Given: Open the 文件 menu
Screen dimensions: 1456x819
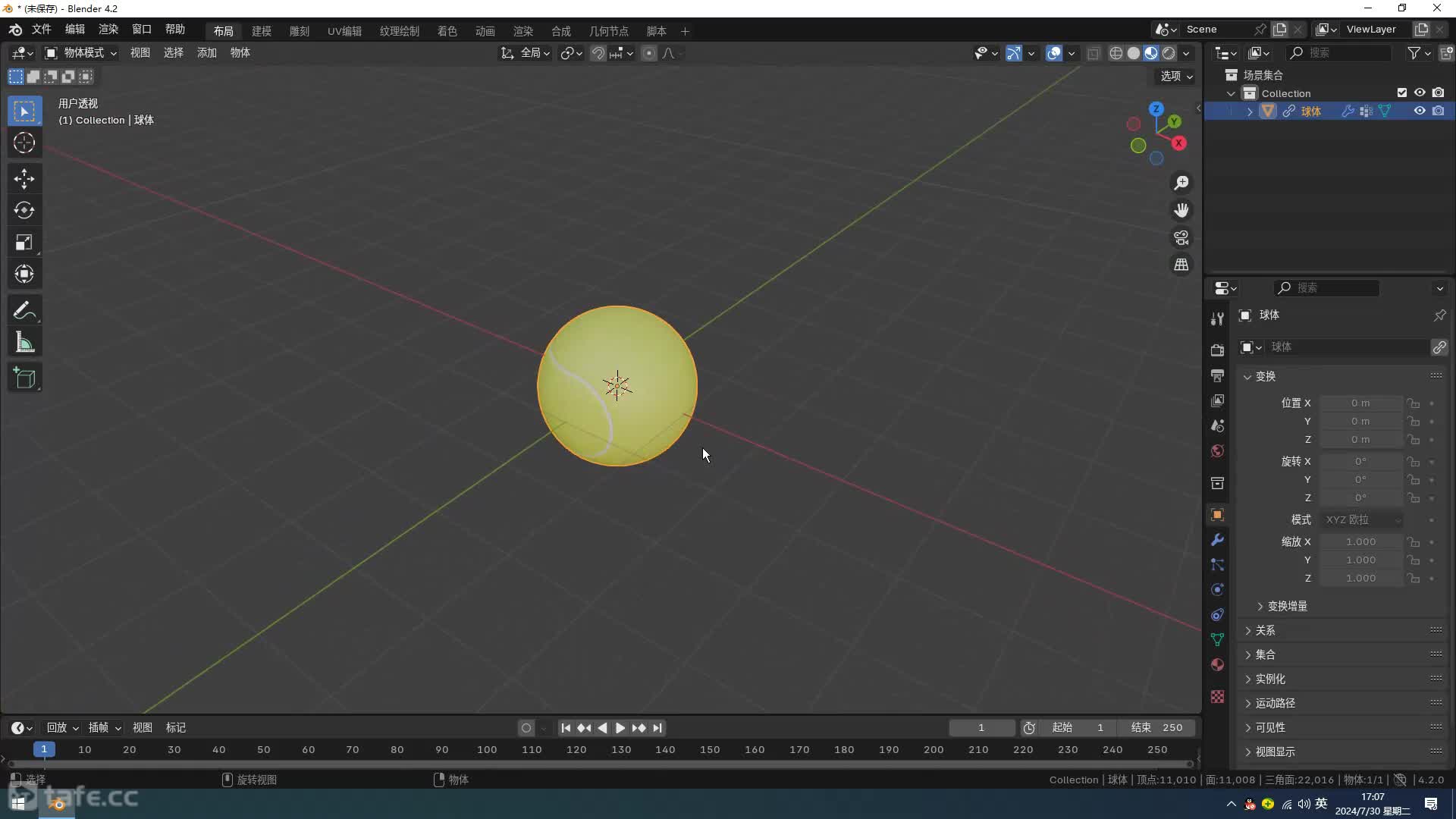Looking at the screenshot, I should tap(41, 29).
